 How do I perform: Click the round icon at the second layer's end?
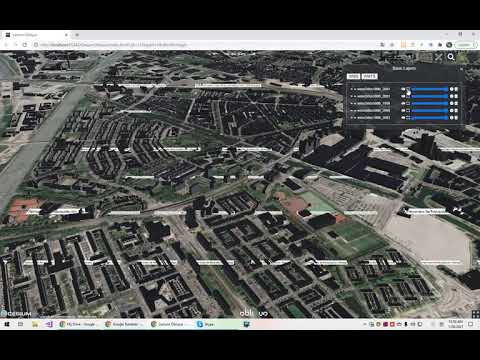tap(452, 96)
